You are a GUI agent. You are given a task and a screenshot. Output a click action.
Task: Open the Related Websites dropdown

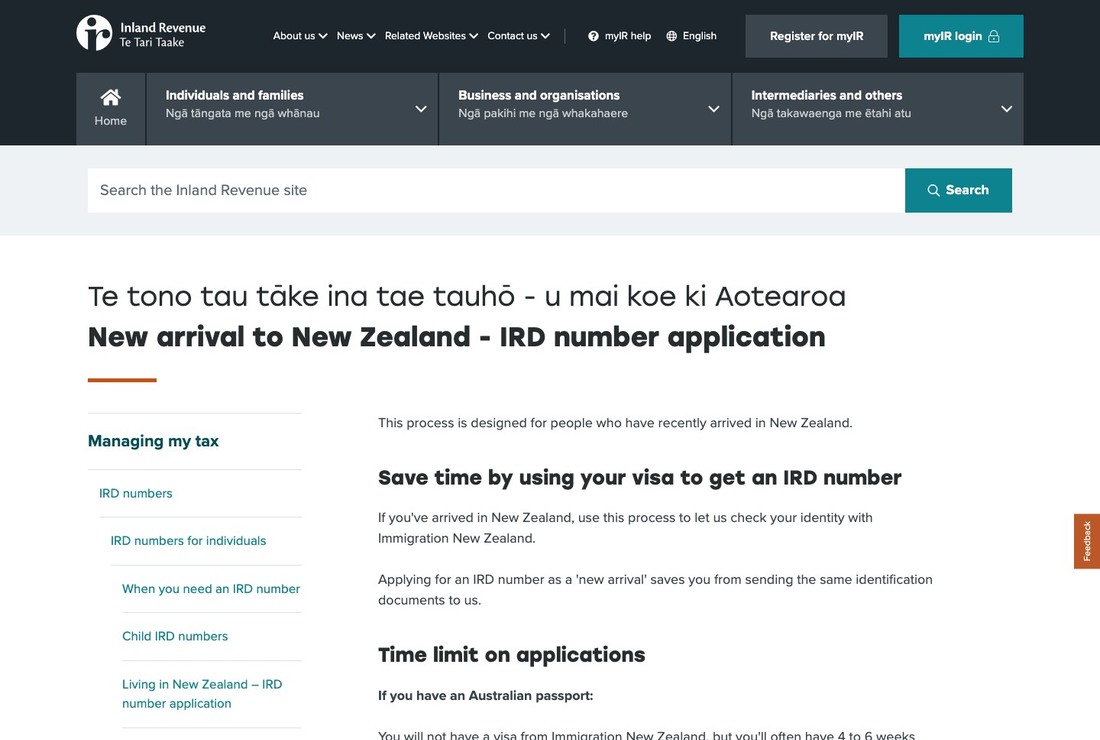(x=431, y=36)
